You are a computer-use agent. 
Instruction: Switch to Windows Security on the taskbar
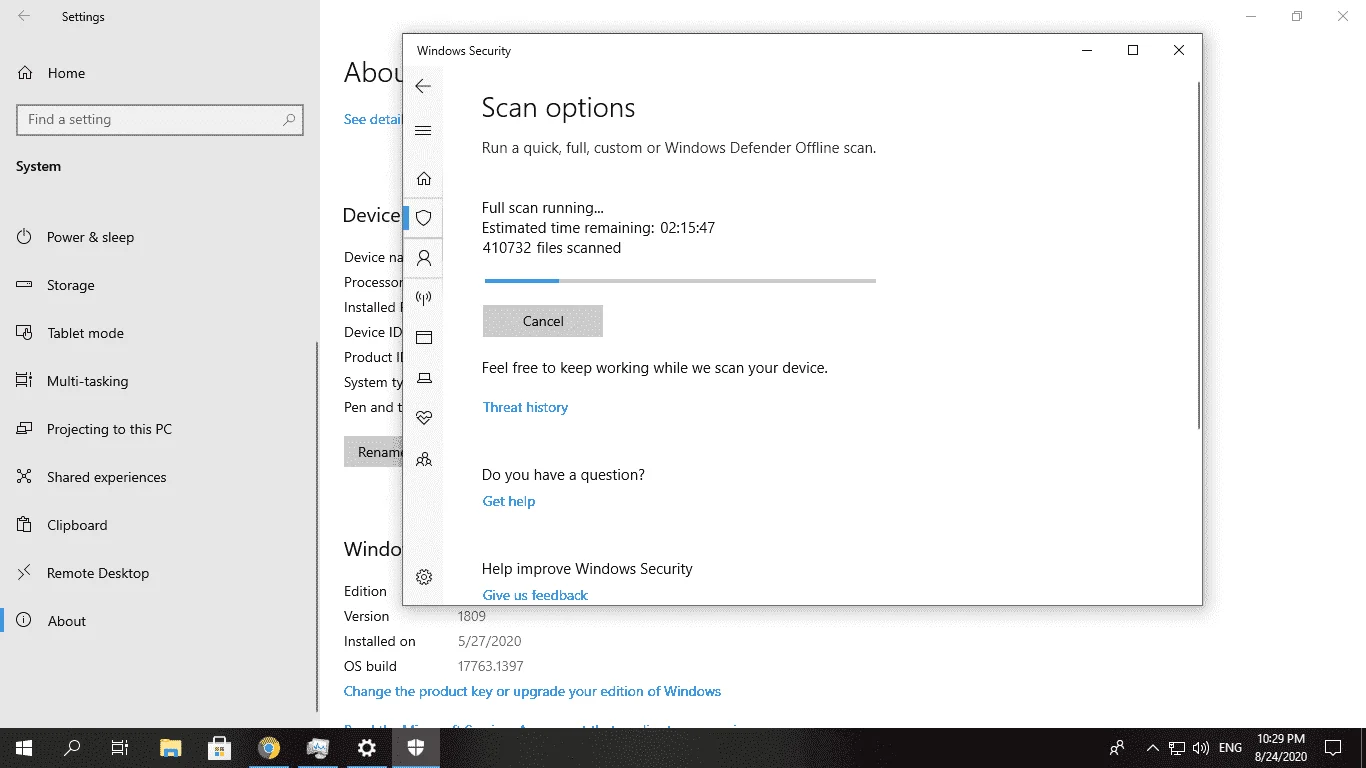click(x=416, y=748)
